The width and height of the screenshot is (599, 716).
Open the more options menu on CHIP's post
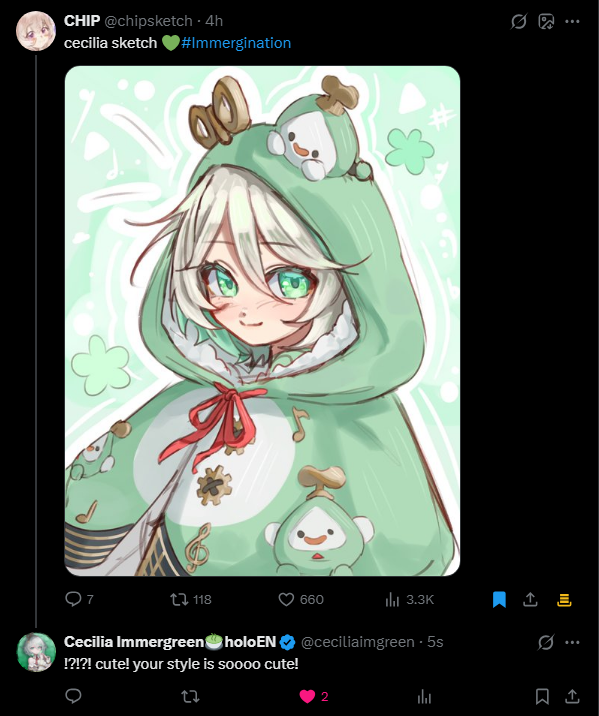(572, 21)
